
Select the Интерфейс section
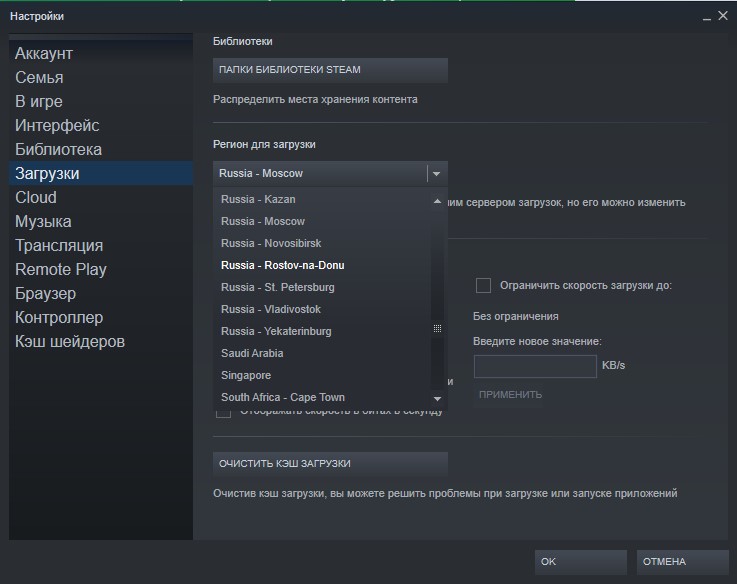pos(101,125)
